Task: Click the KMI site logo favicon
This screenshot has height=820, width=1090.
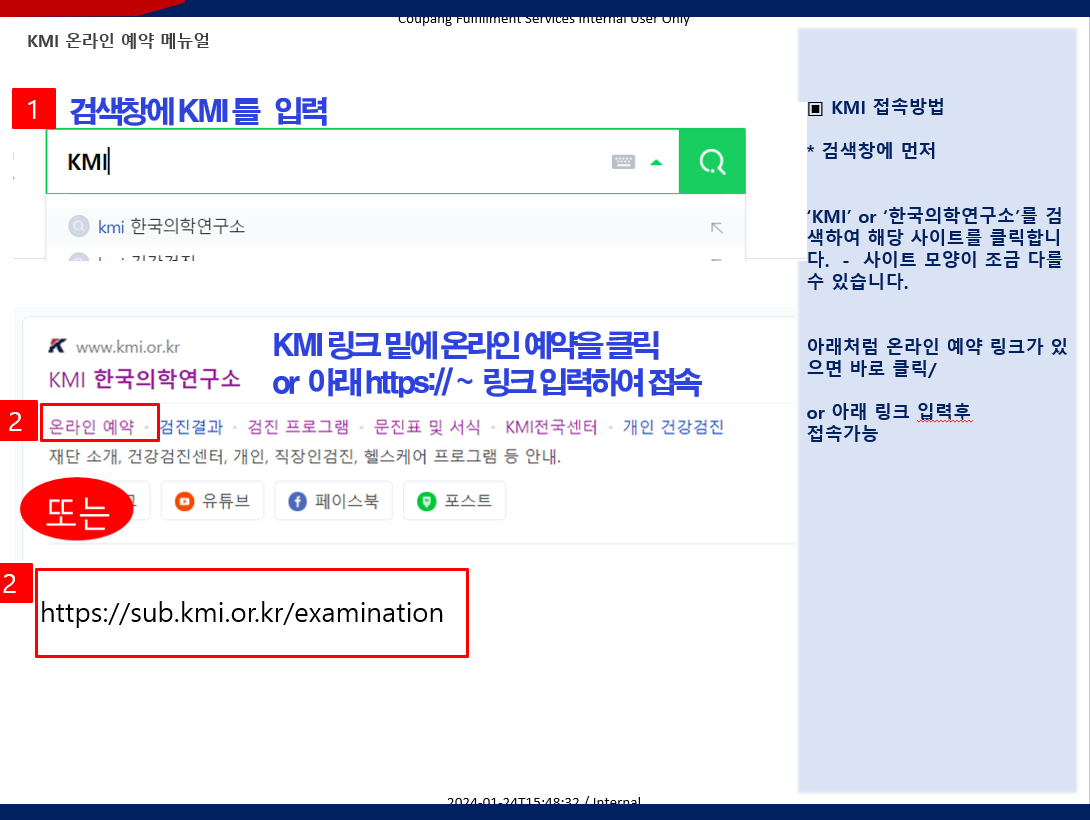Action: point(57,345)
